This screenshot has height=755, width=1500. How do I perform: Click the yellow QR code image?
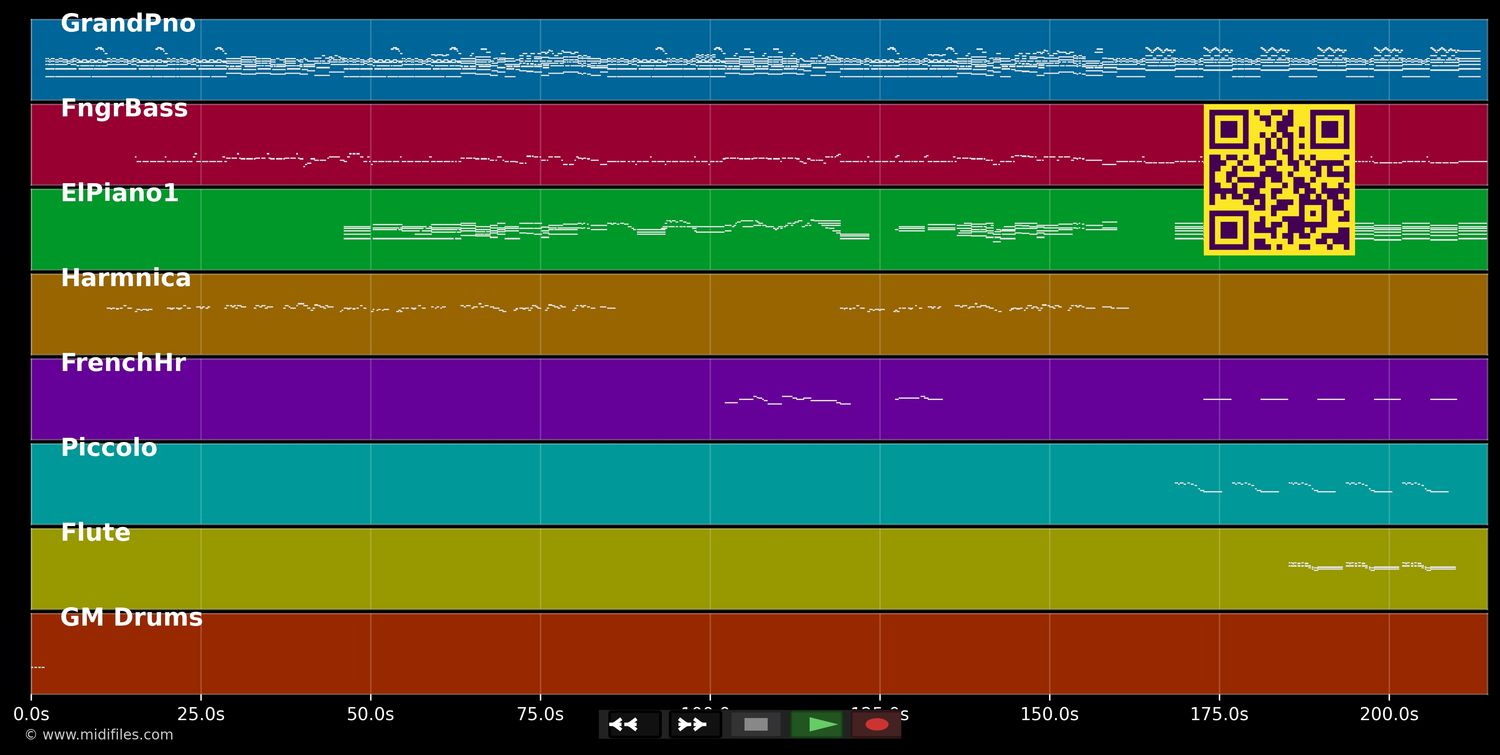point(1279,180)
